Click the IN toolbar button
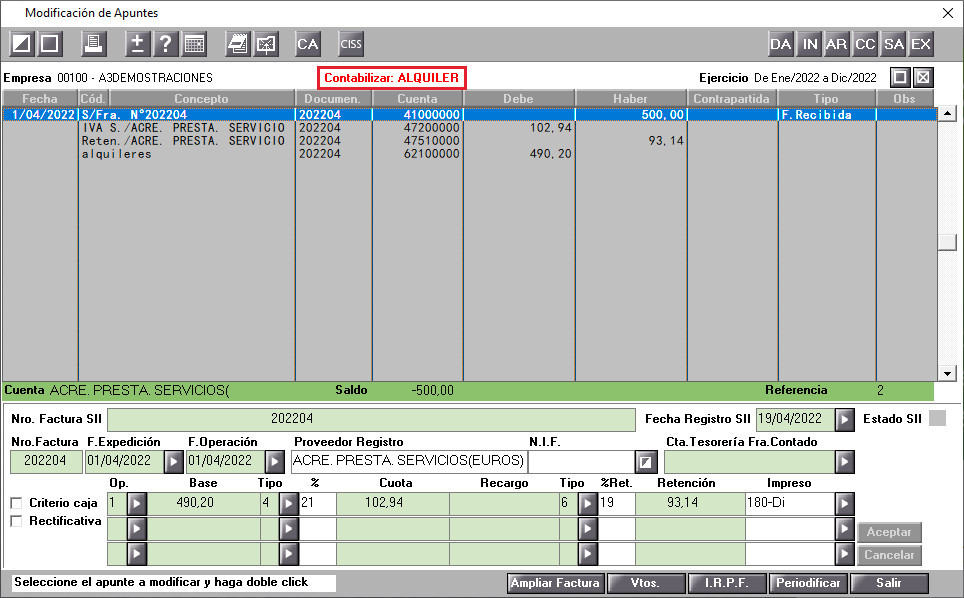This screenshot has height=598, width=964. click(x=810, y=44)
